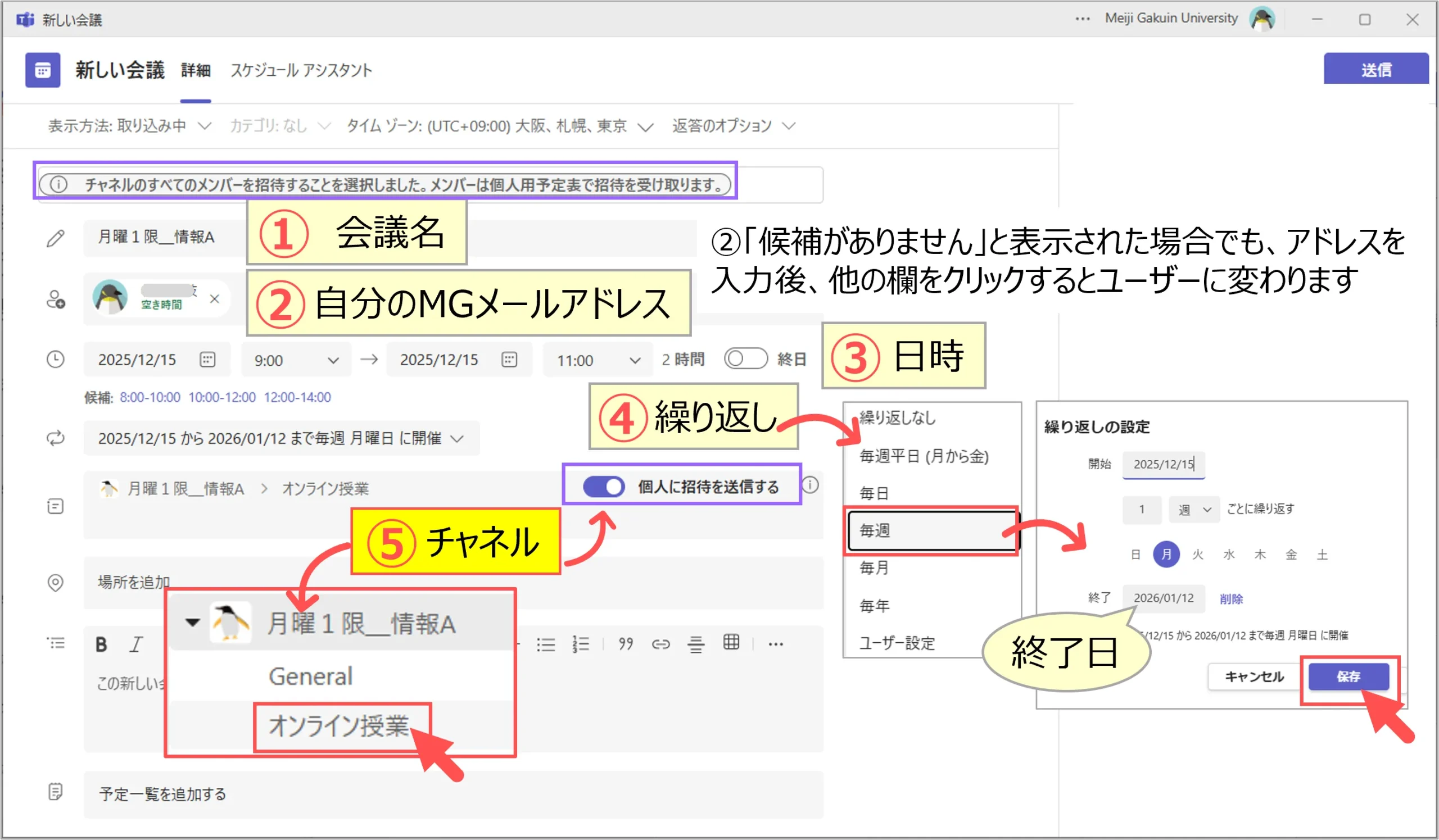Click the italic I formatting icon
The image size is (1439, 840).
tap(136, 644)
